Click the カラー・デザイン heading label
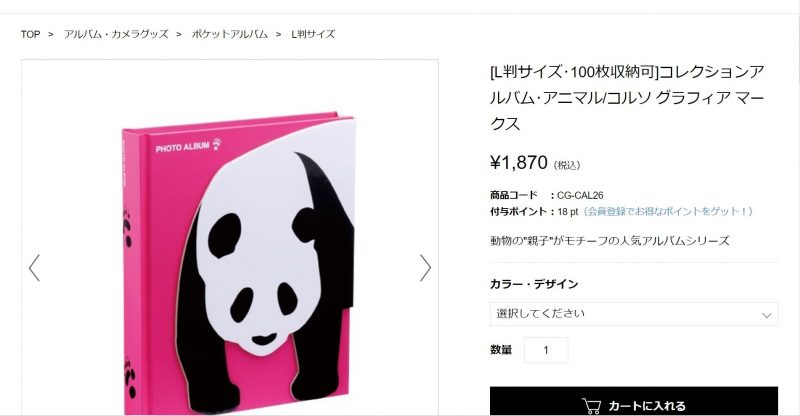Screen dimensions: 800x416 (x=534, y=284)
